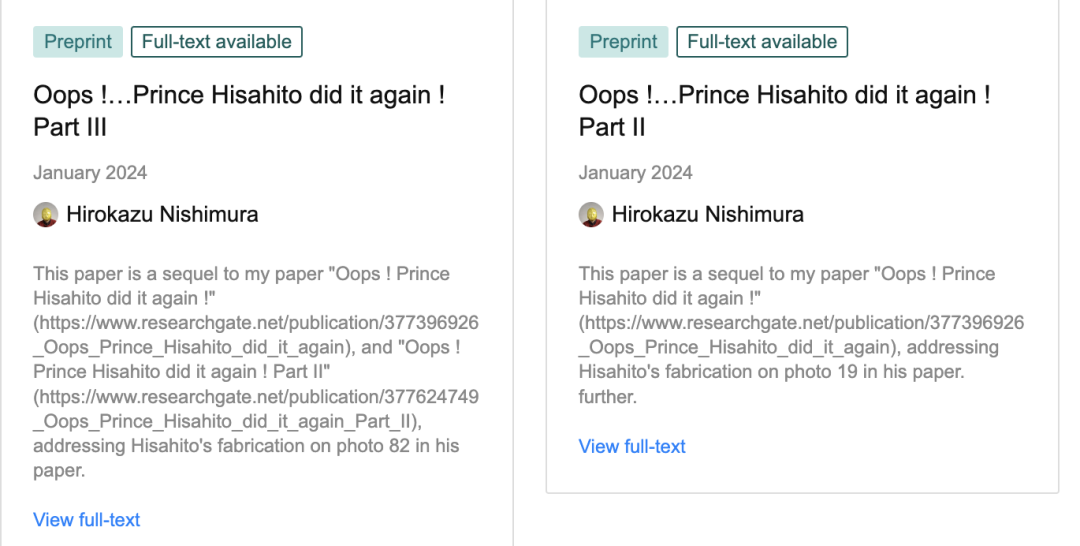Image resolution: width=1080 pixels, height=546 pixels.
Task: Click Hirokazu Nishimura's avatar on Part II card
Action: point(591,214)
